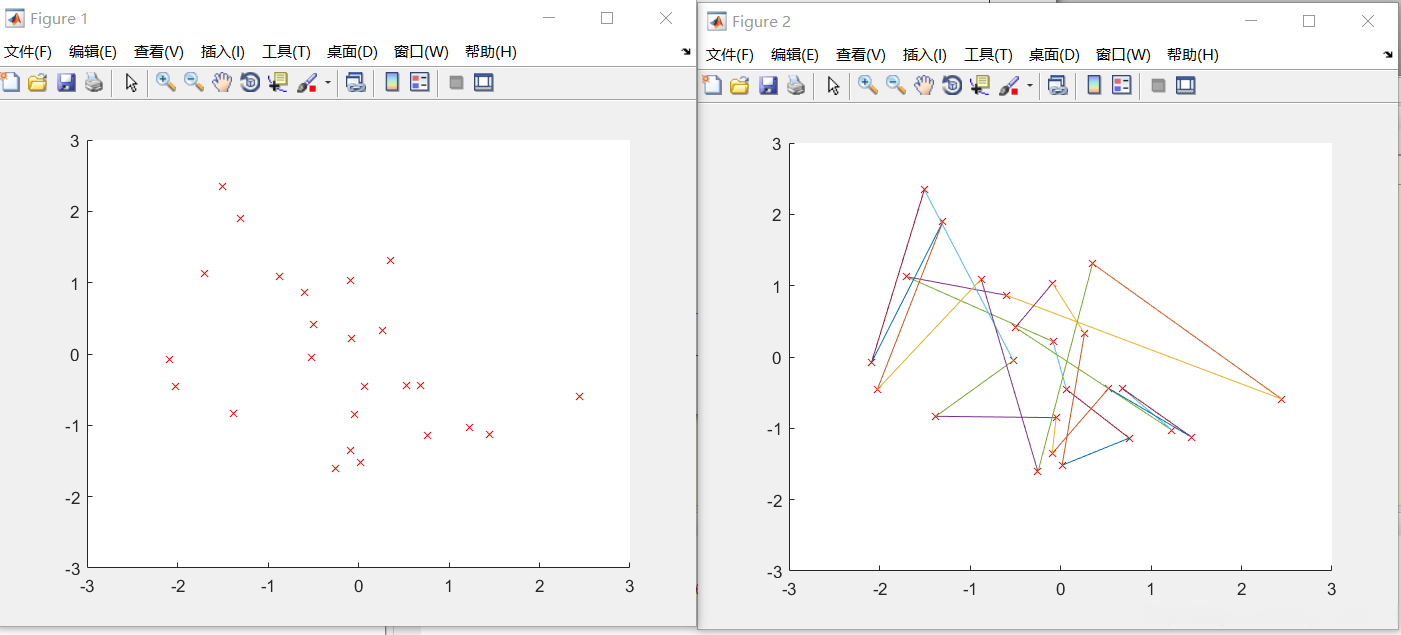Click MATLAB logo in Figure 2 title bar
The width and height of the screenshot is (1401, 635).
click(716, 21)
